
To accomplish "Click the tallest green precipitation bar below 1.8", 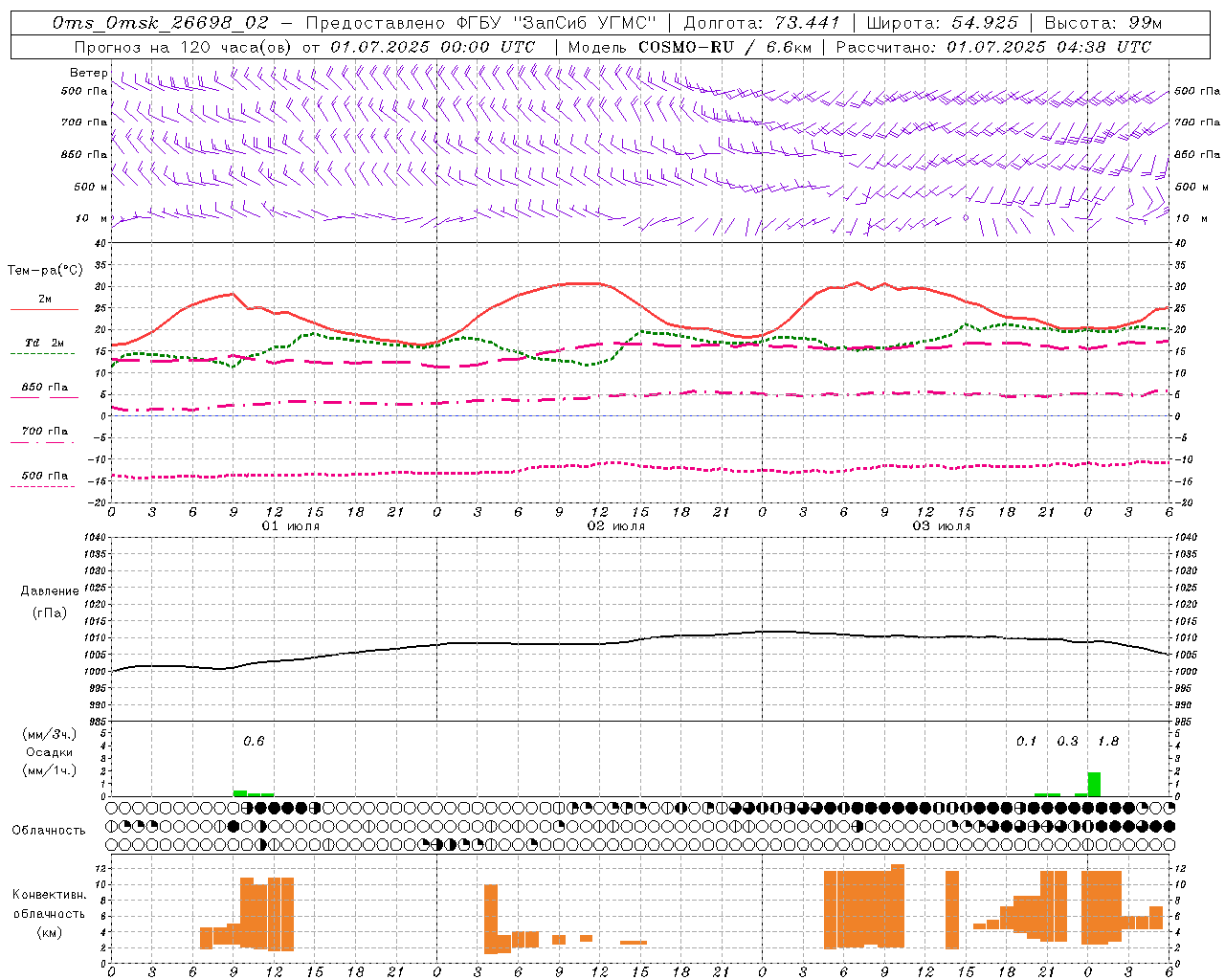I will tap(1094, 784).
